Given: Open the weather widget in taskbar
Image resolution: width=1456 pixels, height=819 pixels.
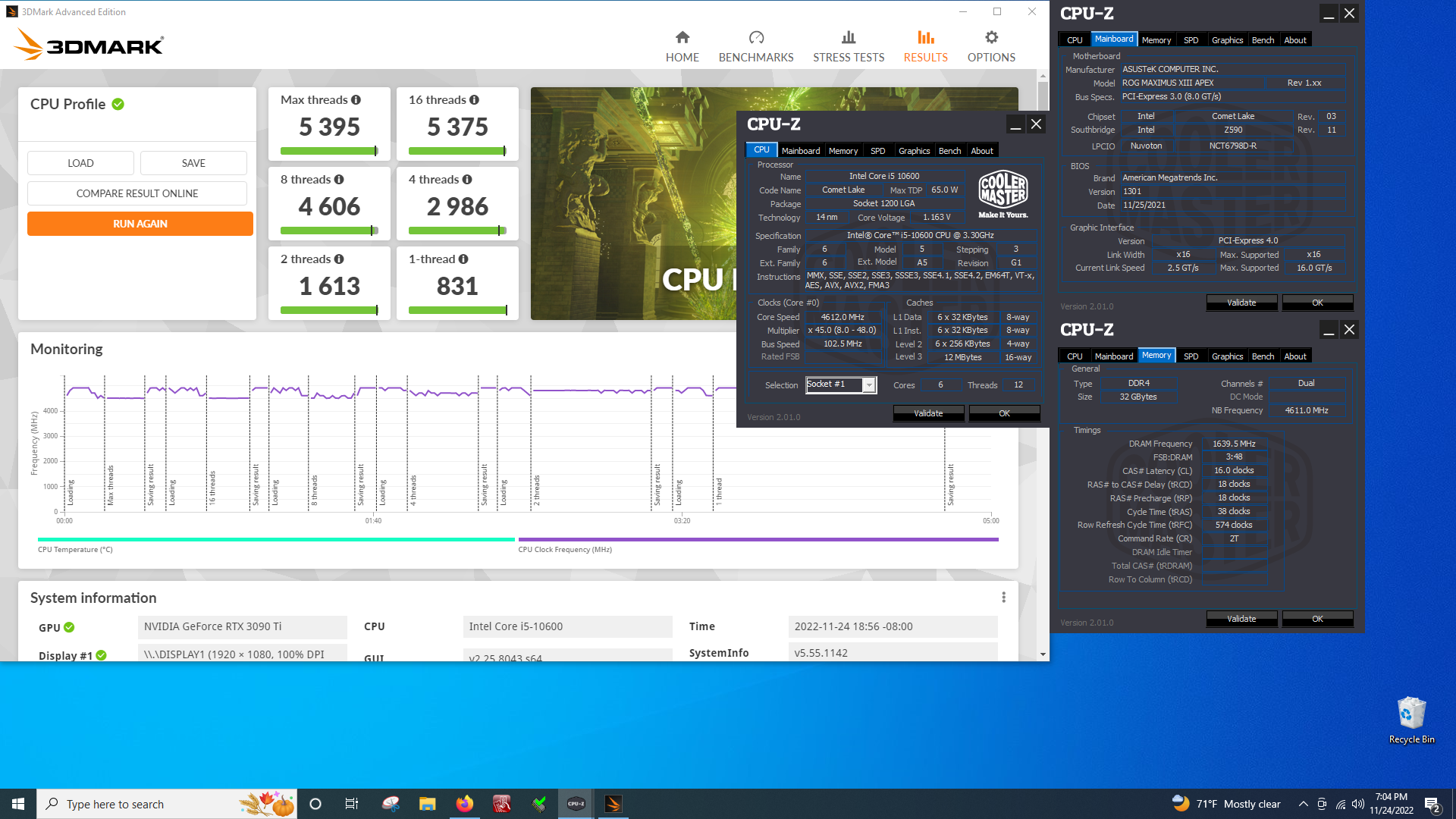Looking at the screenshot, I should point(1226,804).
